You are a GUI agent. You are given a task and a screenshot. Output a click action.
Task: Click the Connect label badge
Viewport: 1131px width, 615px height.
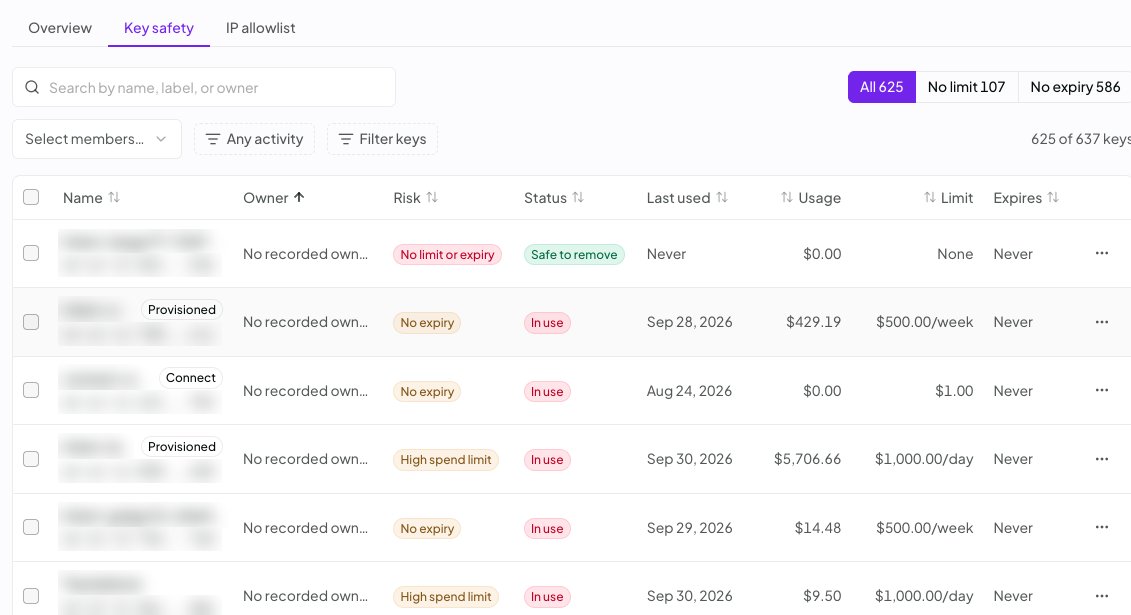coord(190,378)
